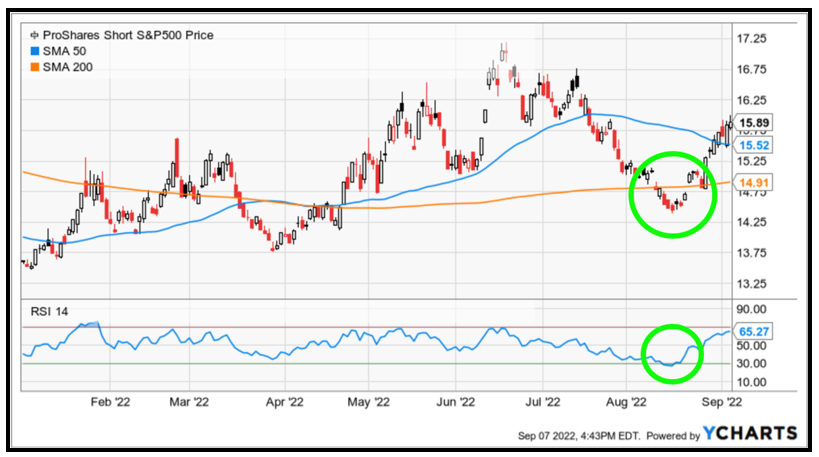Click the Sep 07 2022 timestamp text
Viewport: 819px width, 457px height.
pyautogui.click(x=579, y=436)
